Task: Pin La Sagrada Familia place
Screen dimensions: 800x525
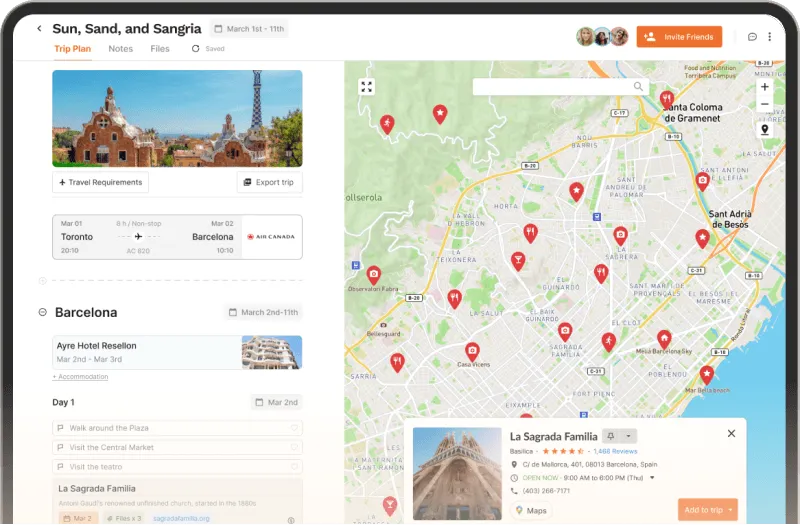Action: pyautogui.click(x=609, y=436)
